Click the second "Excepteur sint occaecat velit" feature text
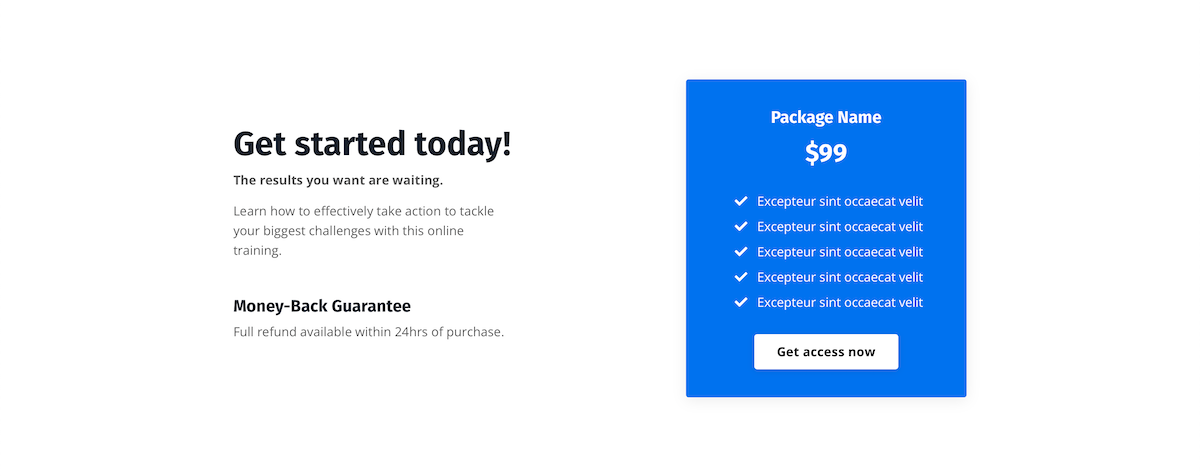This screenshot has width=1200, height=476. click(840, 226)
